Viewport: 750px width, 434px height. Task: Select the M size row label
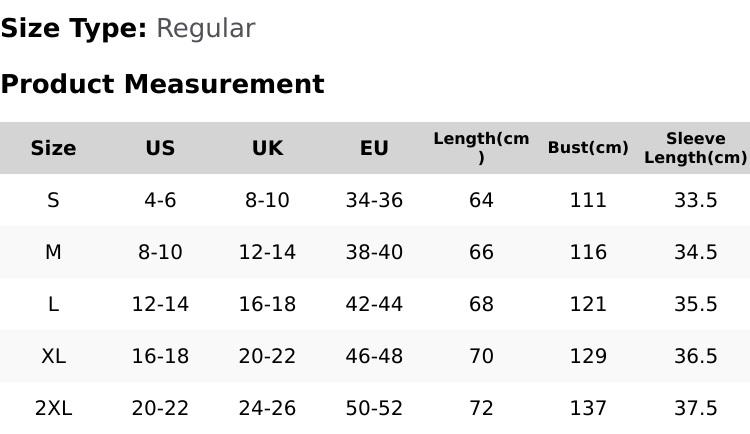point(53,252)
